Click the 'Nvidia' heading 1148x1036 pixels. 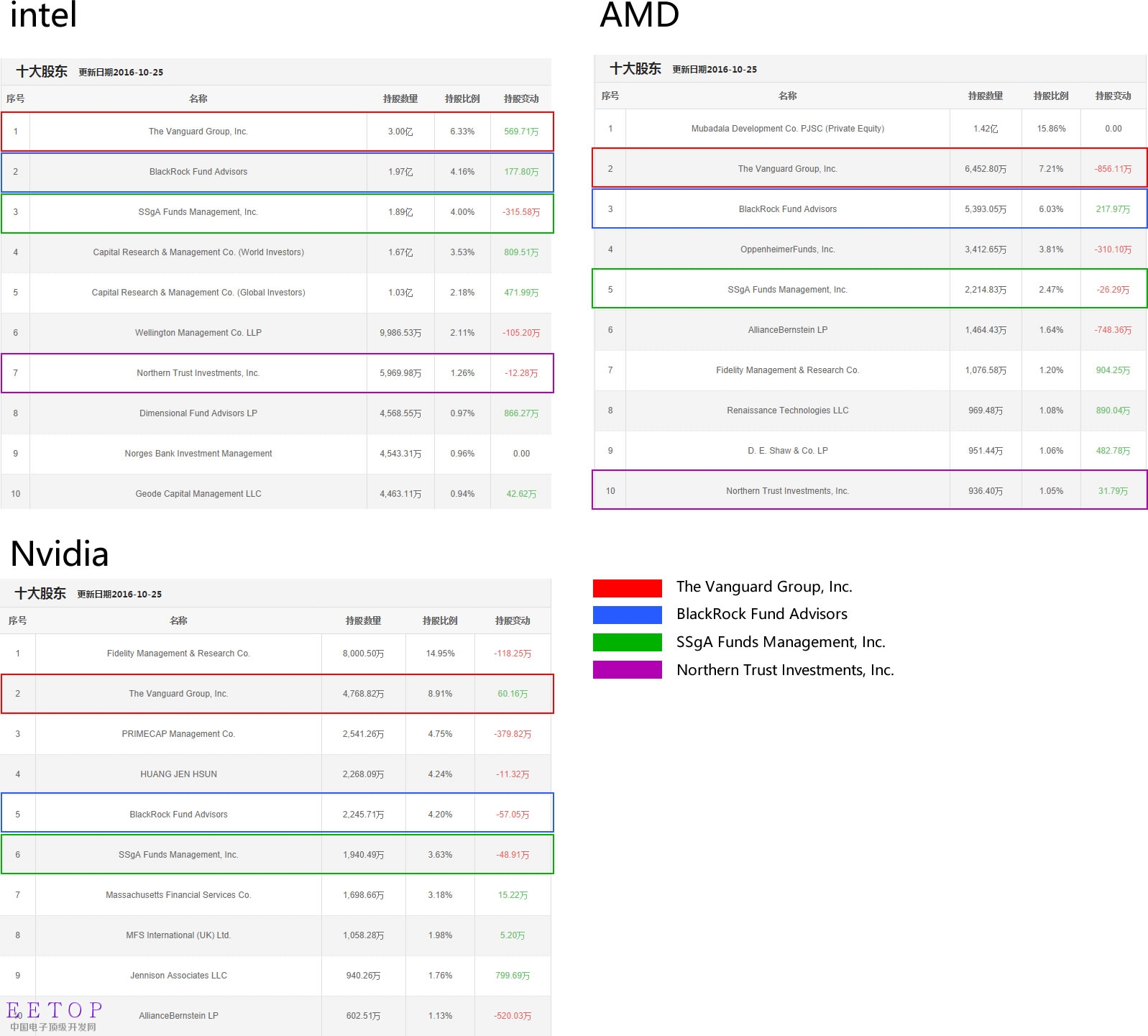tap(59, 554)
